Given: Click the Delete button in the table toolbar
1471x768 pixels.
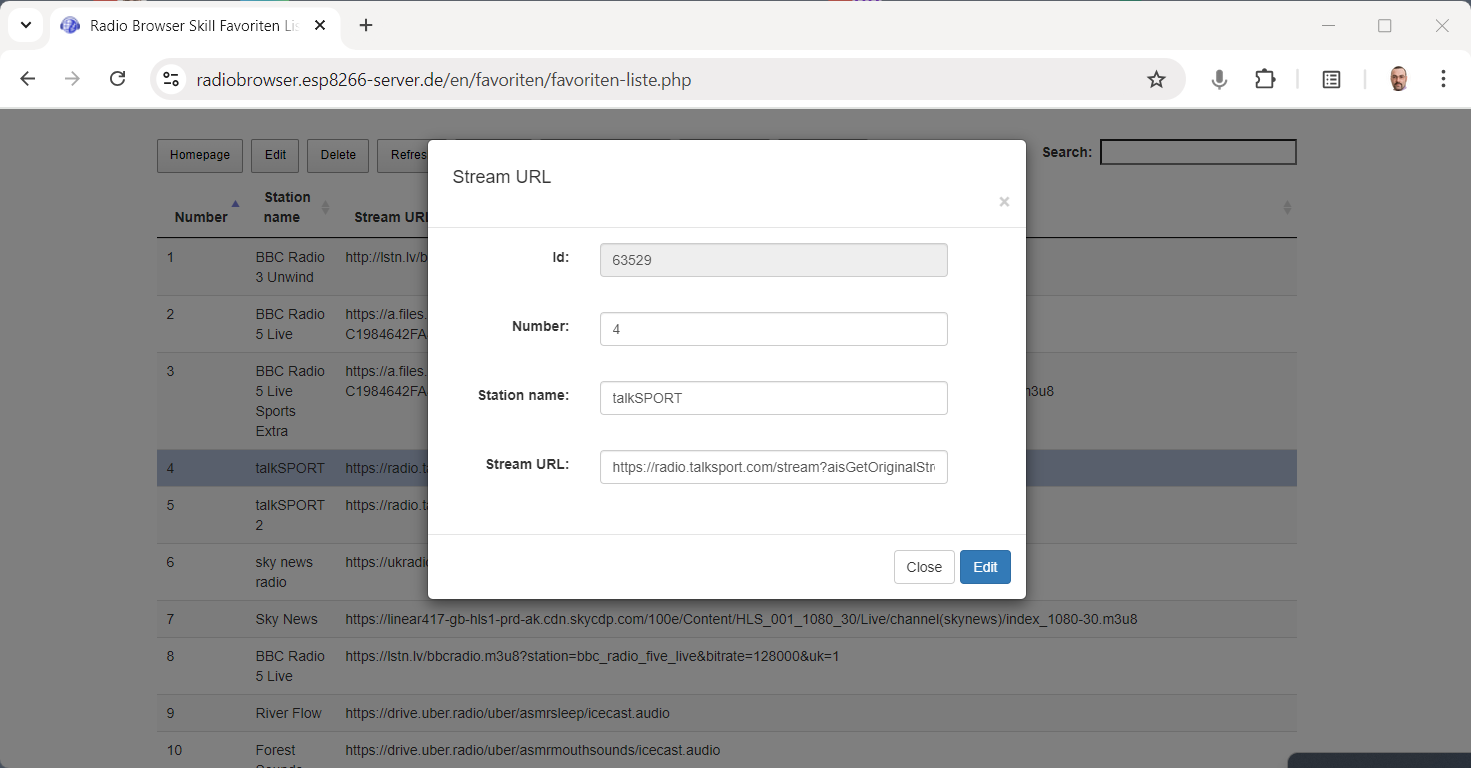Looking at the screenshot, I should [x=338, y=155].
